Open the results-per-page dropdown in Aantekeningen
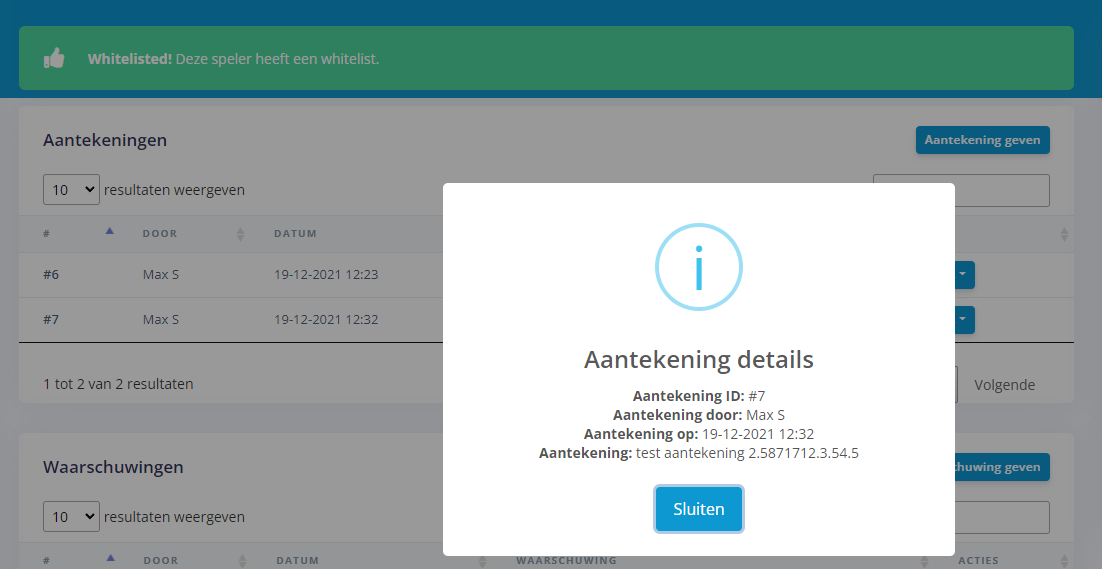1102x569 pixels. coord(71,189)
